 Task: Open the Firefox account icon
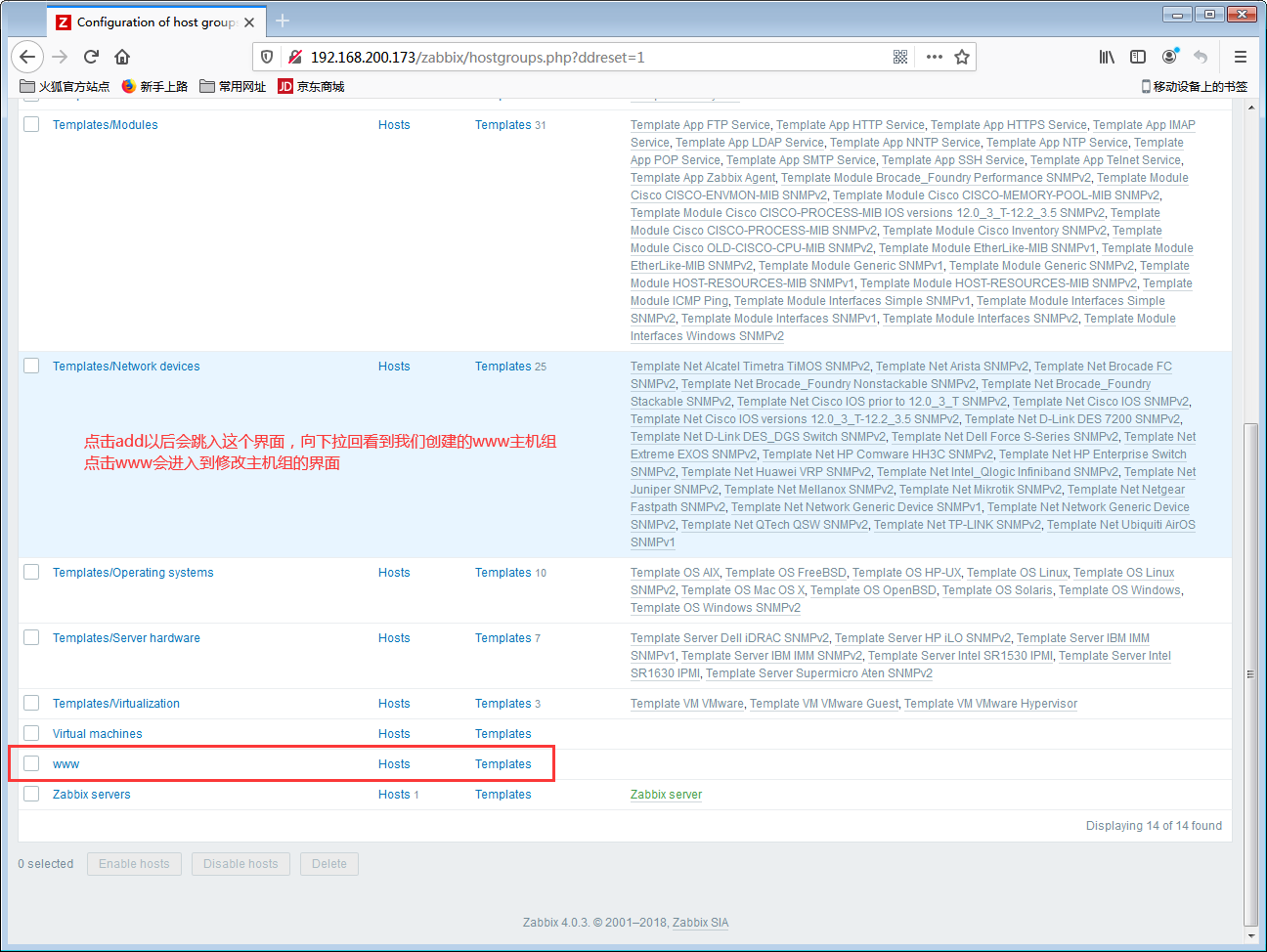(1169, 57)
